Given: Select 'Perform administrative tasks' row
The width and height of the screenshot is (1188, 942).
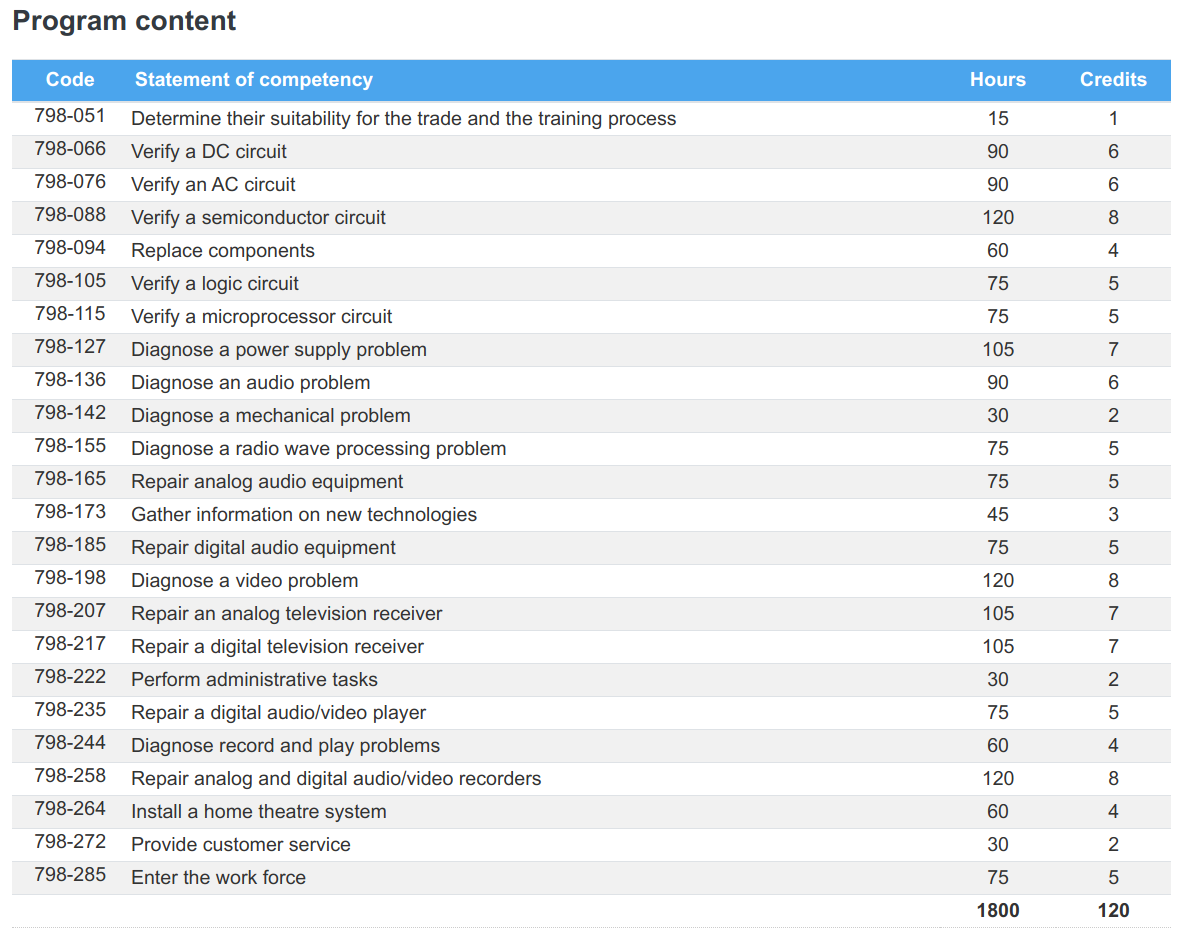Looking at the screenshot, I should coord(254,680).
